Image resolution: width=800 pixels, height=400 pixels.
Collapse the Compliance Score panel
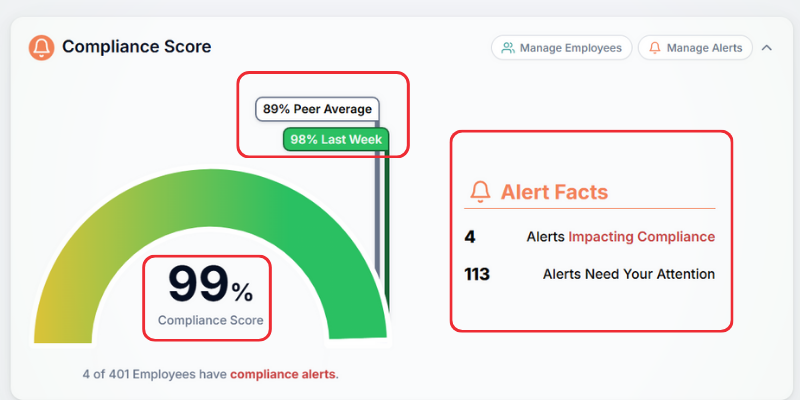[767, 47]
